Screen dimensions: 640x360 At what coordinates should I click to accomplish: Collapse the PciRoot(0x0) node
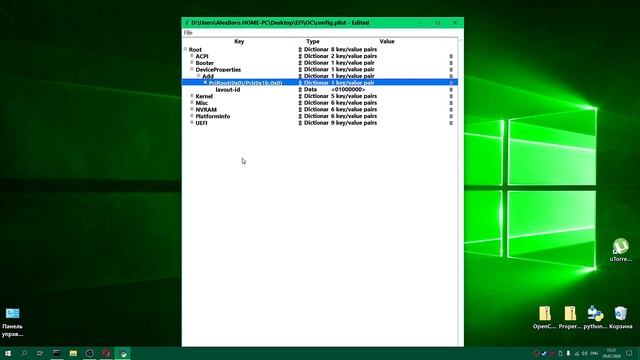pos(205,82)
